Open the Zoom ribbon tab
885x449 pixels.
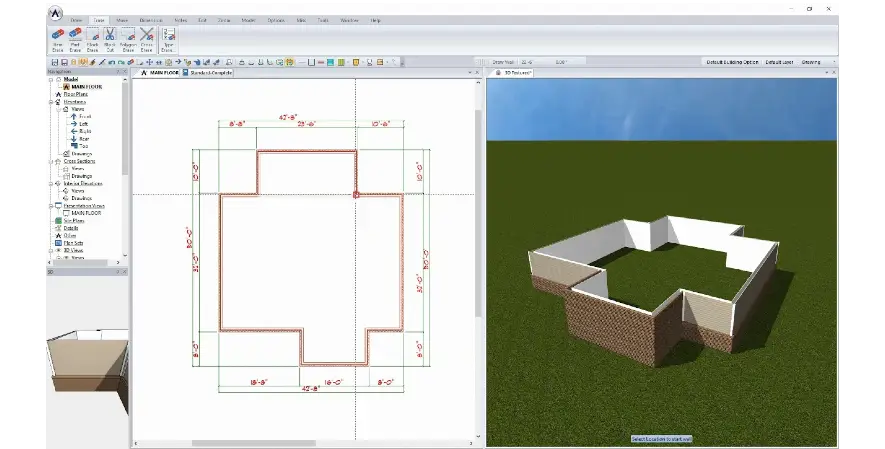pyautogui.click(x=224, y=20)
